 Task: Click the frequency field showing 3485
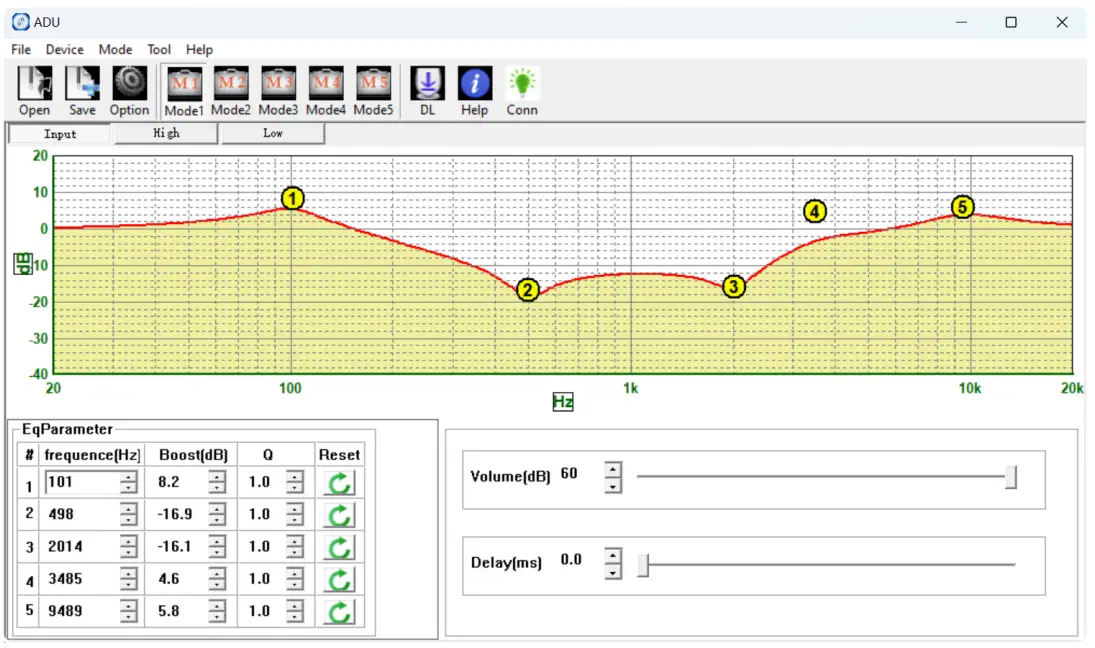point(82,578)
